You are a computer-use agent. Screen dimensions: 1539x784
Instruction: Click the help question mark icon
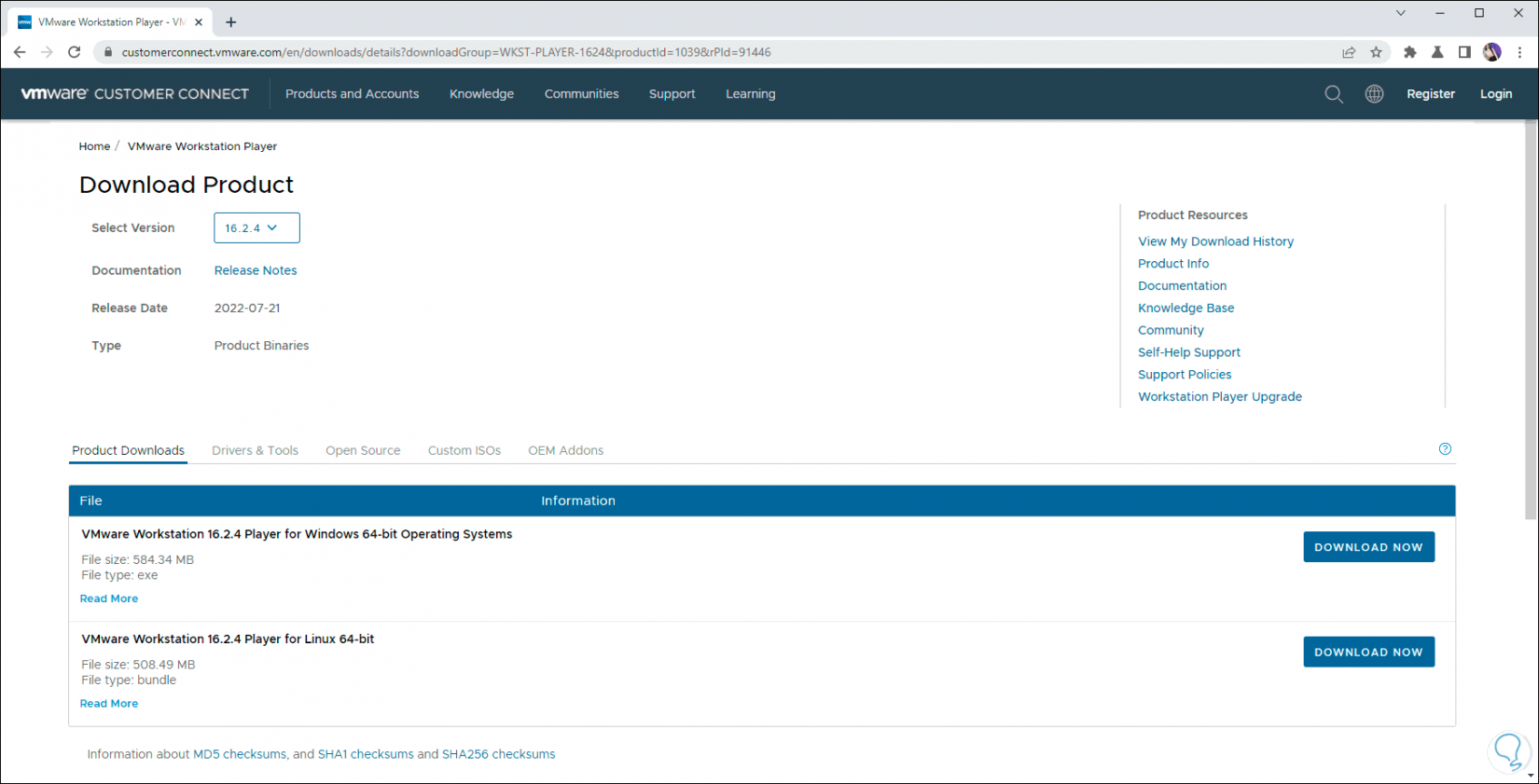(1445, 449)
